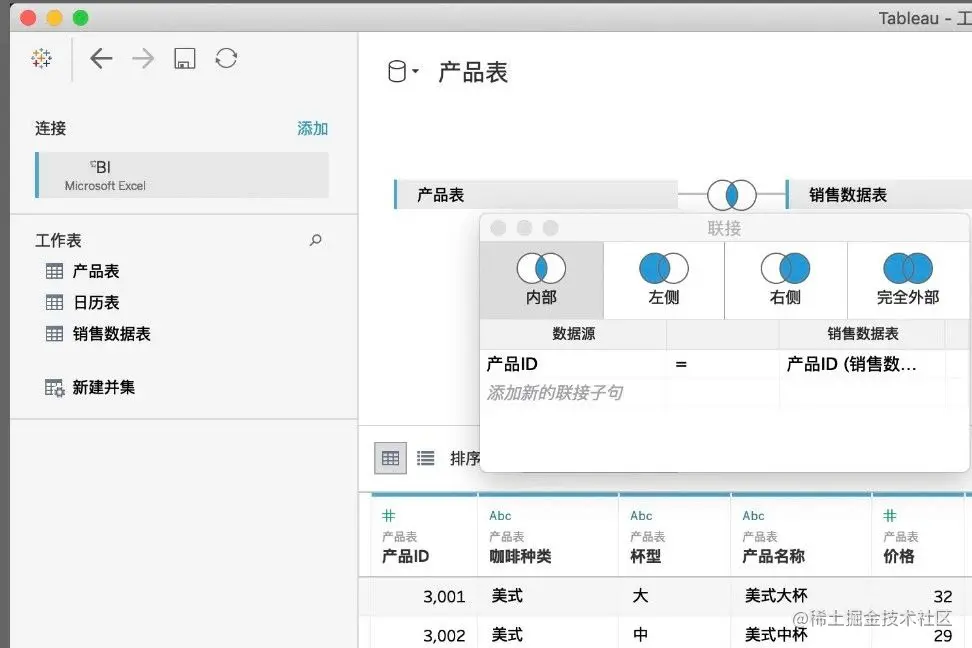Create a new union with 新建并集
Viewport: 972px width, 648px height.
104,388
